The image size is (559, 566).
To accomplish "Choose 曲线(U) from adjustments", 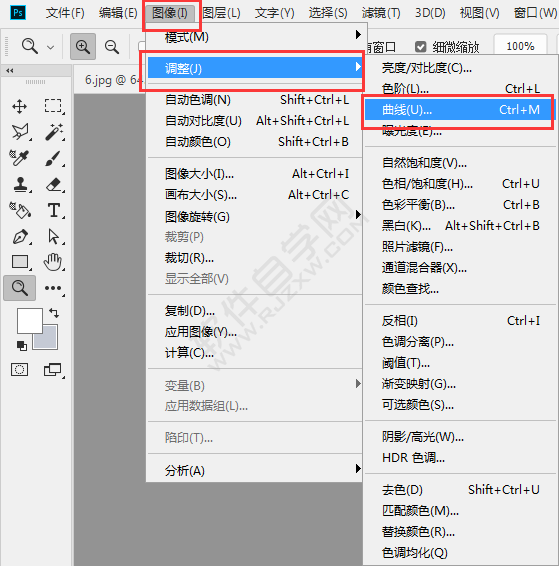I will coord(460,109).
